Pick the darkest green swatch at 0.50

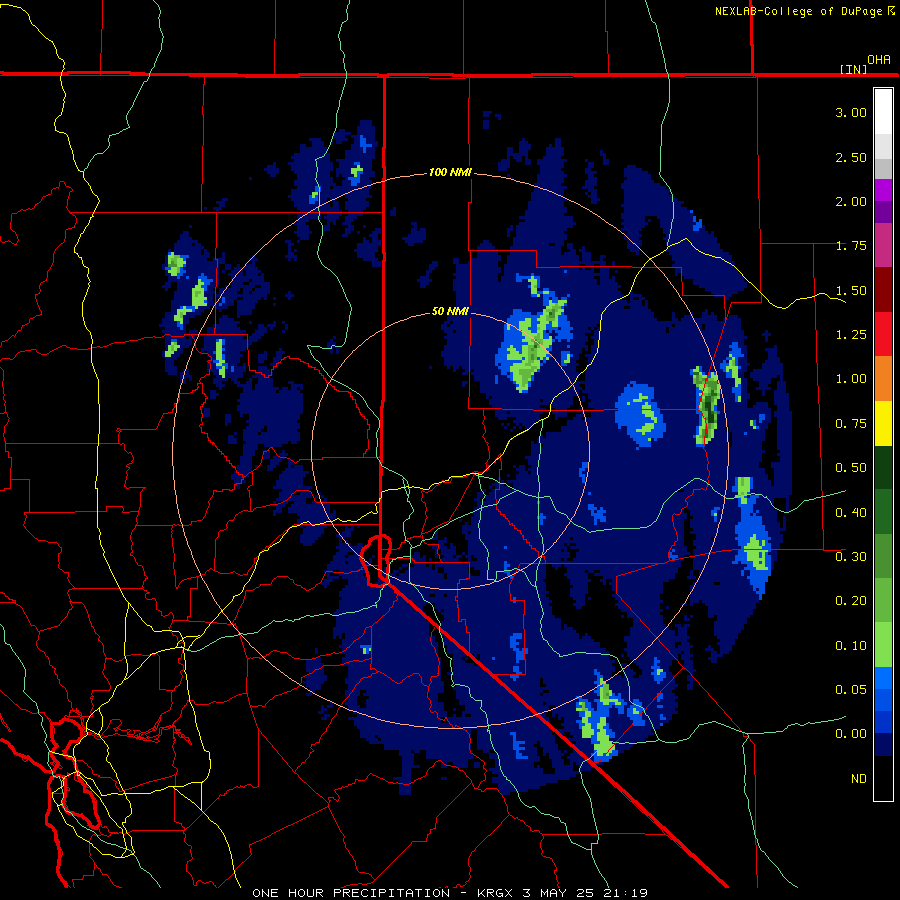883,467
